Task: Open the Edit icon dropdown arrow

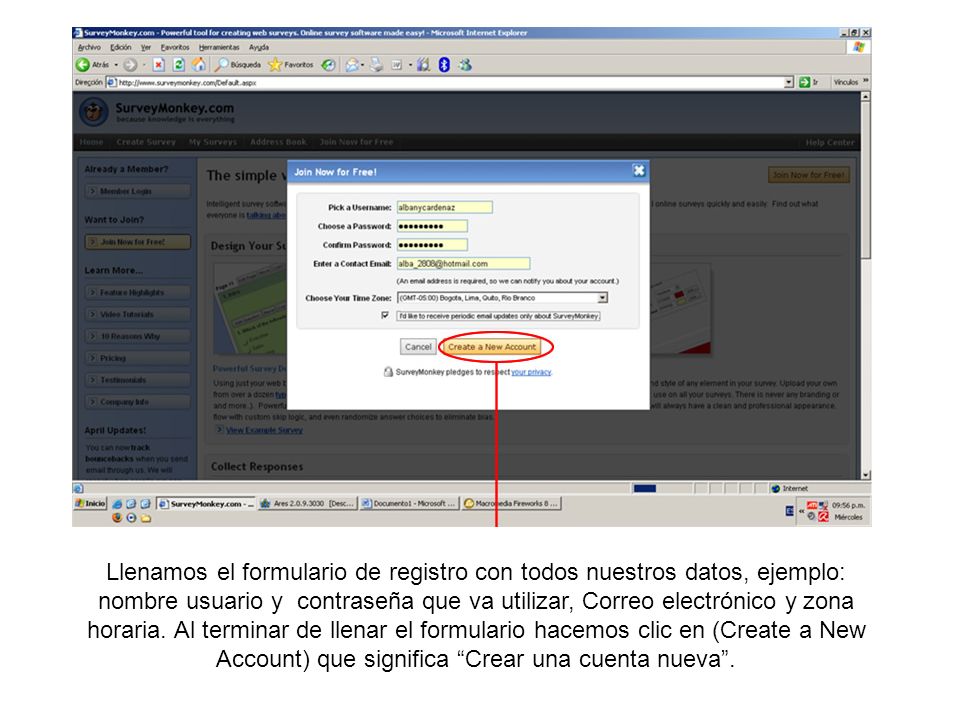Action: 410,64
